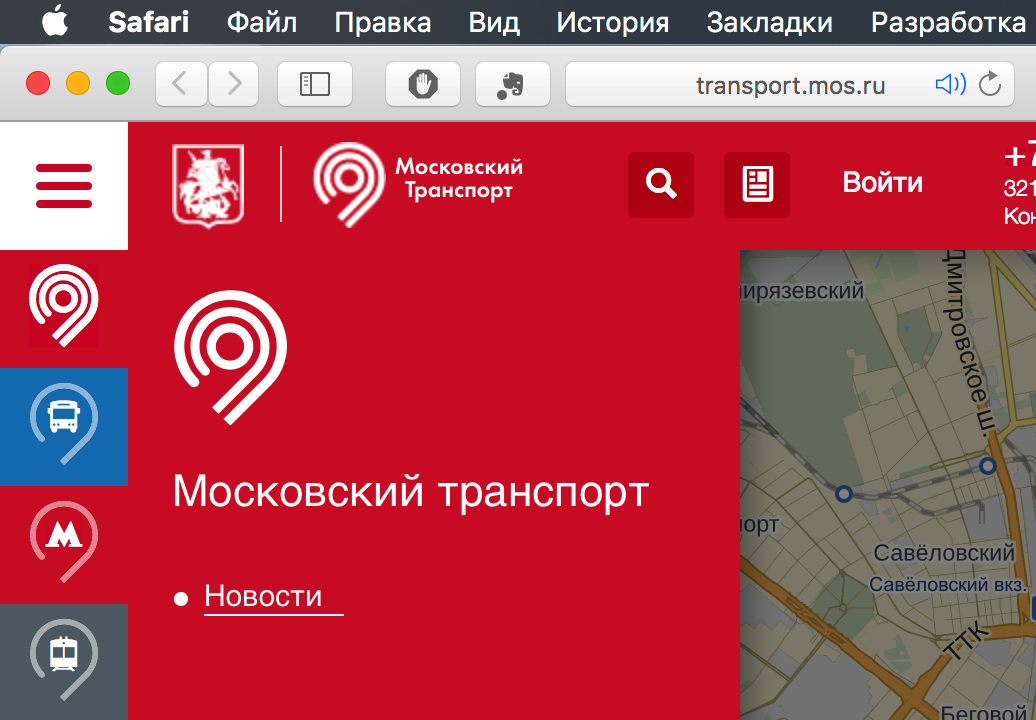Click the blue station circle on Дмитровское ш.
This screenshot has height=720, width=1036.
988,466
